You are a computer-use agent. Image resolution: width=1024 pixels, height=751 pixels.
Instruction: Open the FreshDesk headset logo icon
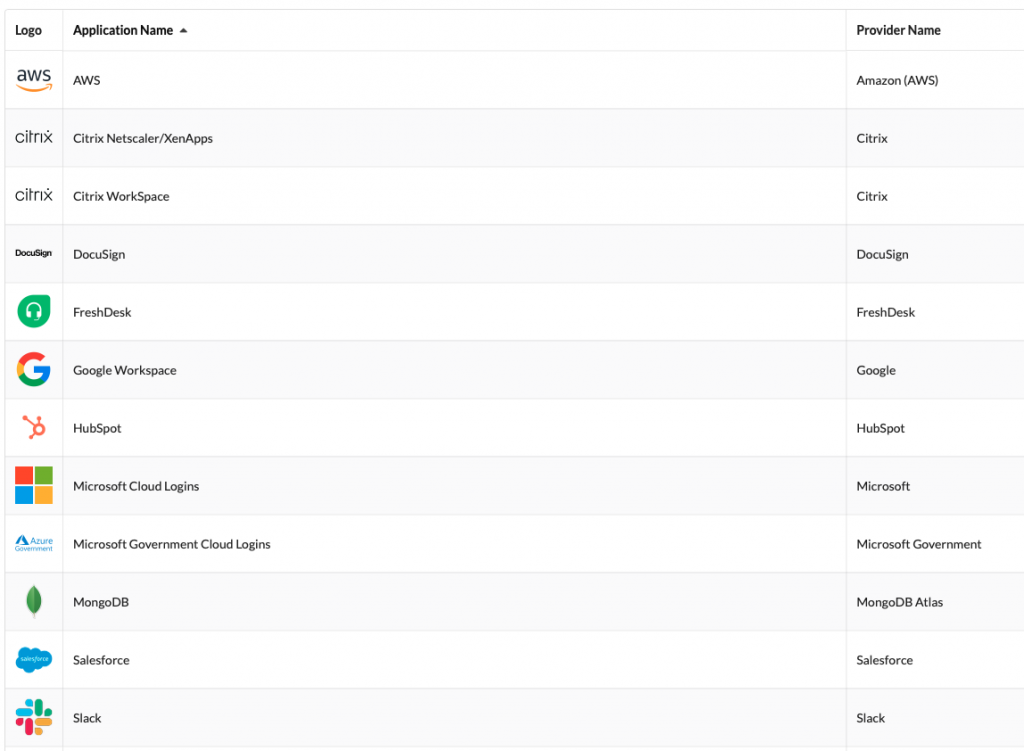(34, 311)
